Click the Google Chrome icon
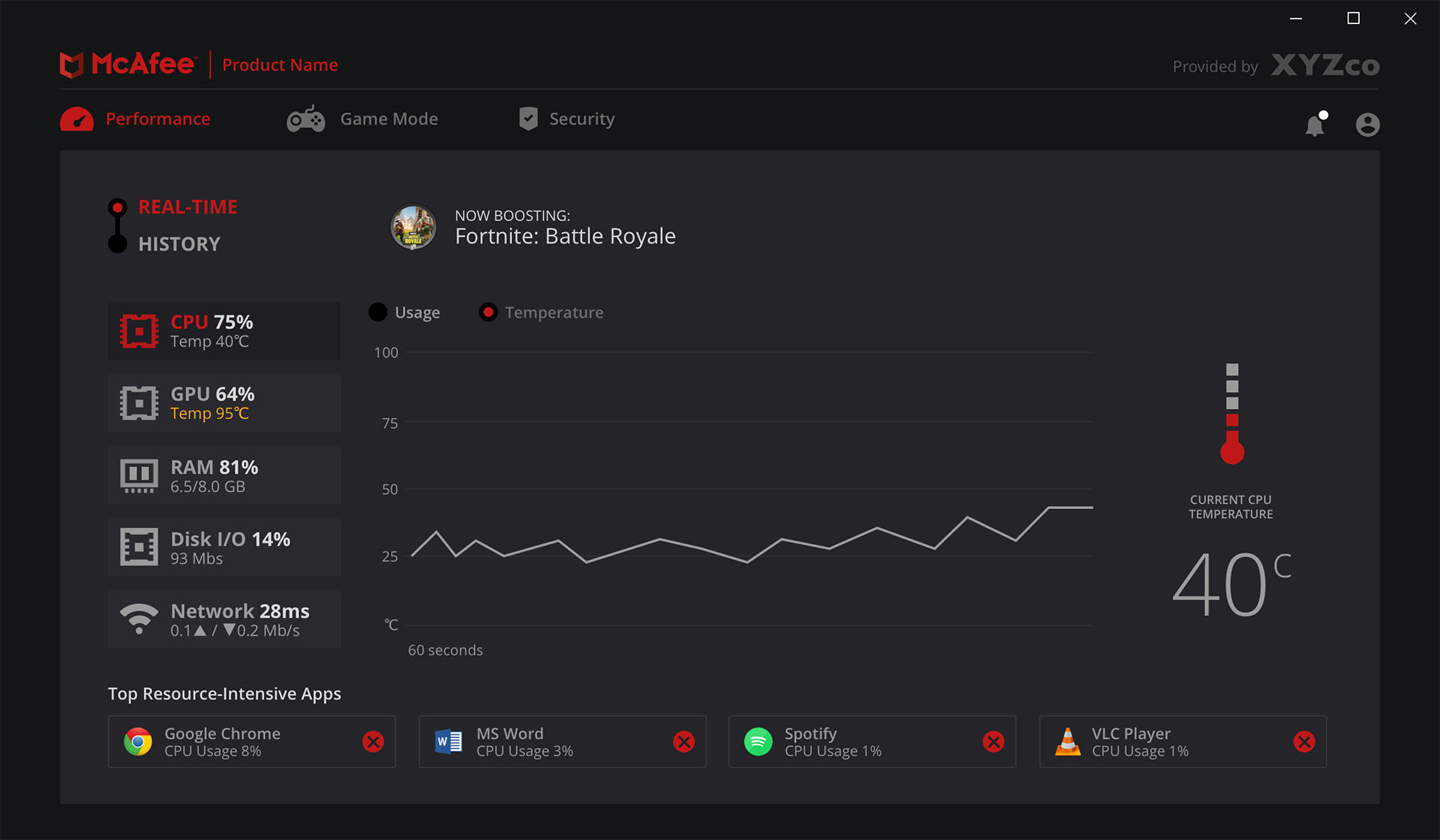This screenshot has width=1440, height=840. pos(138,742)
